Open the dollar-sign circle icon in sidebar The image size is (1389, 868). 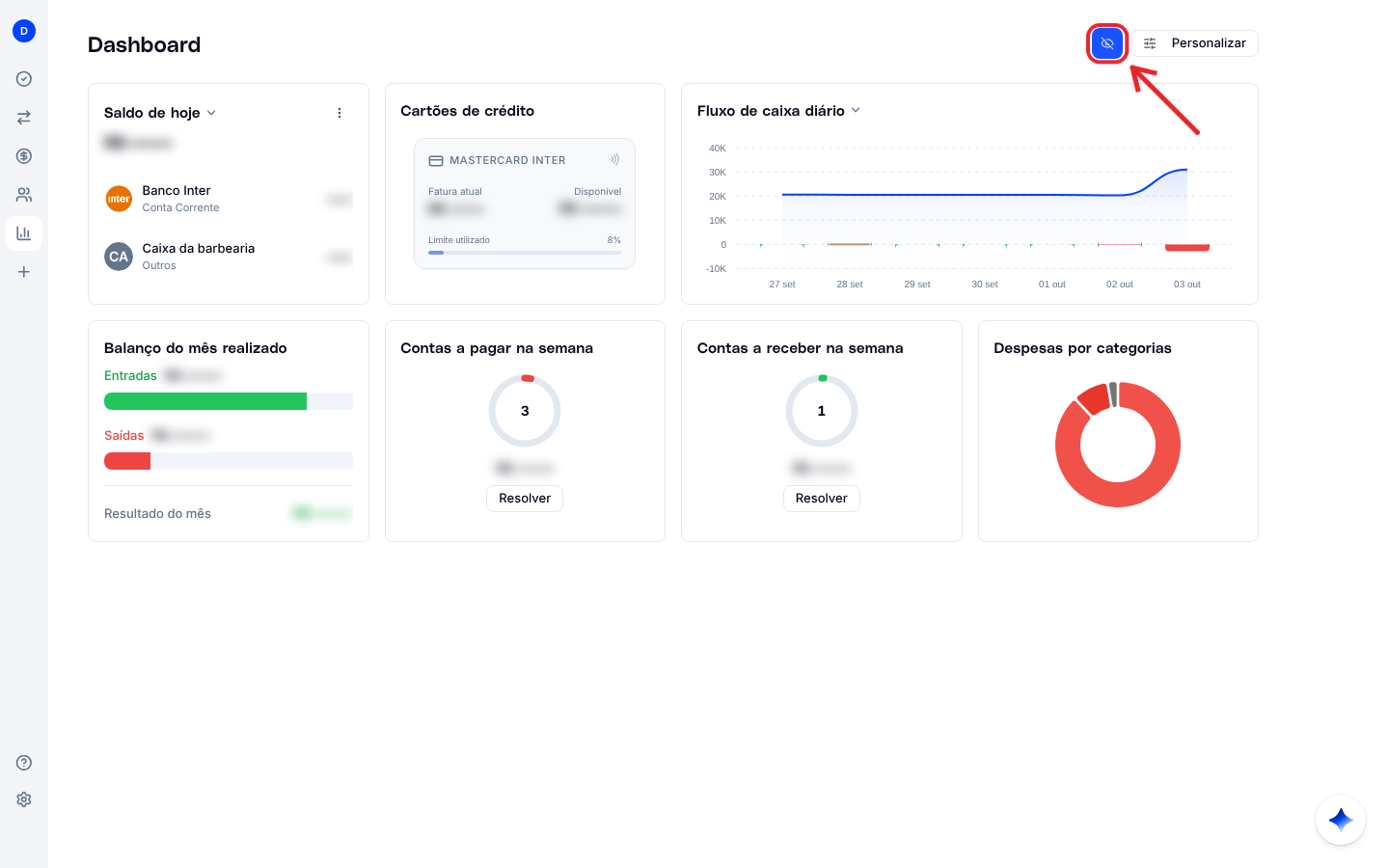tap(24, 156)
